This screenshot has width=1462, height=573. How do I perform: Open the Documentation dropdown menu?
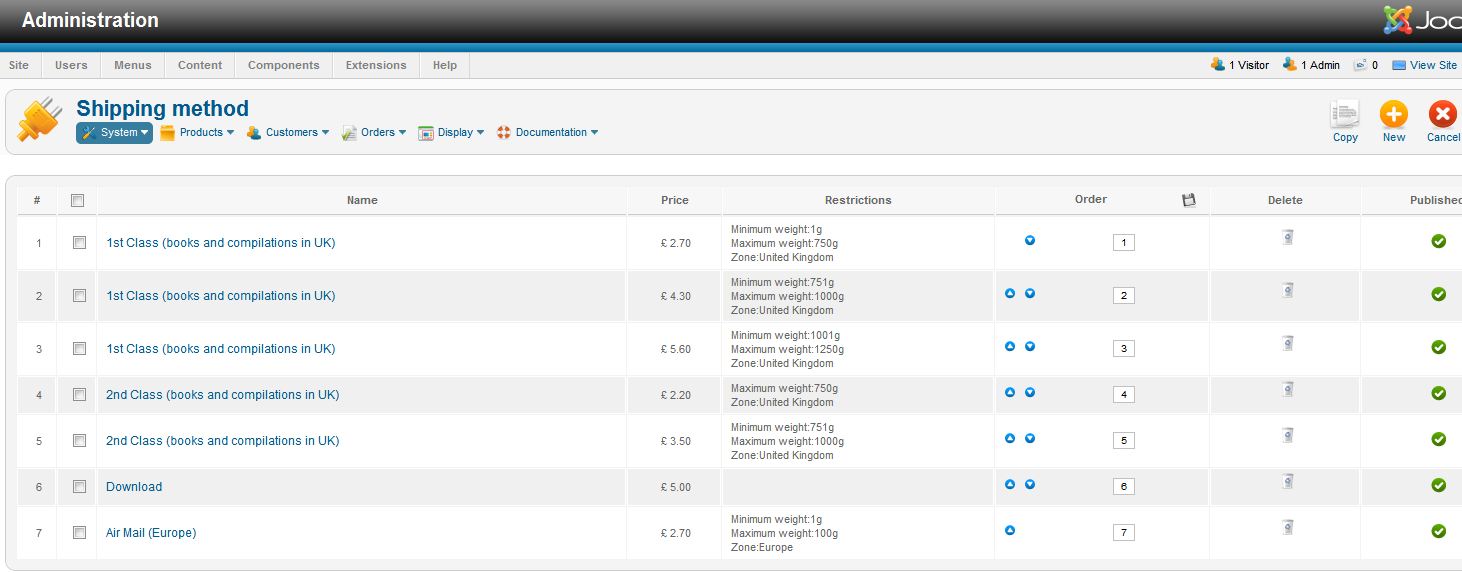[548, 132]
